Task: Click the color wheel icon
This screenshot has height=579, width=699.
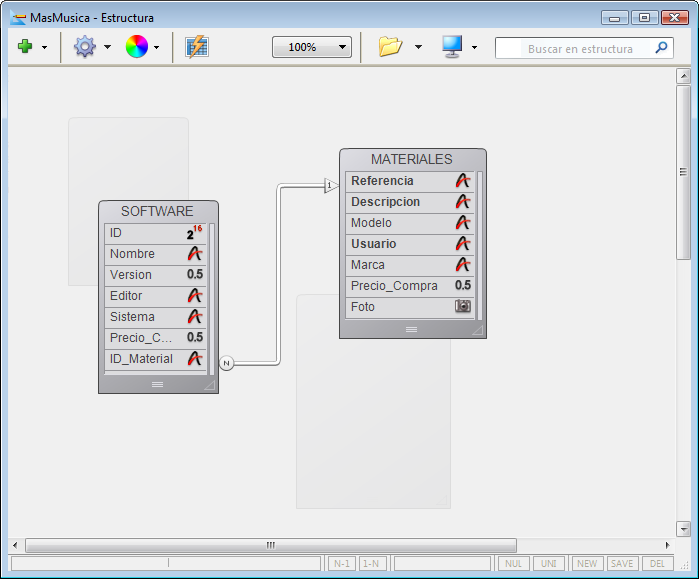Action: click(x=136, y=47)
